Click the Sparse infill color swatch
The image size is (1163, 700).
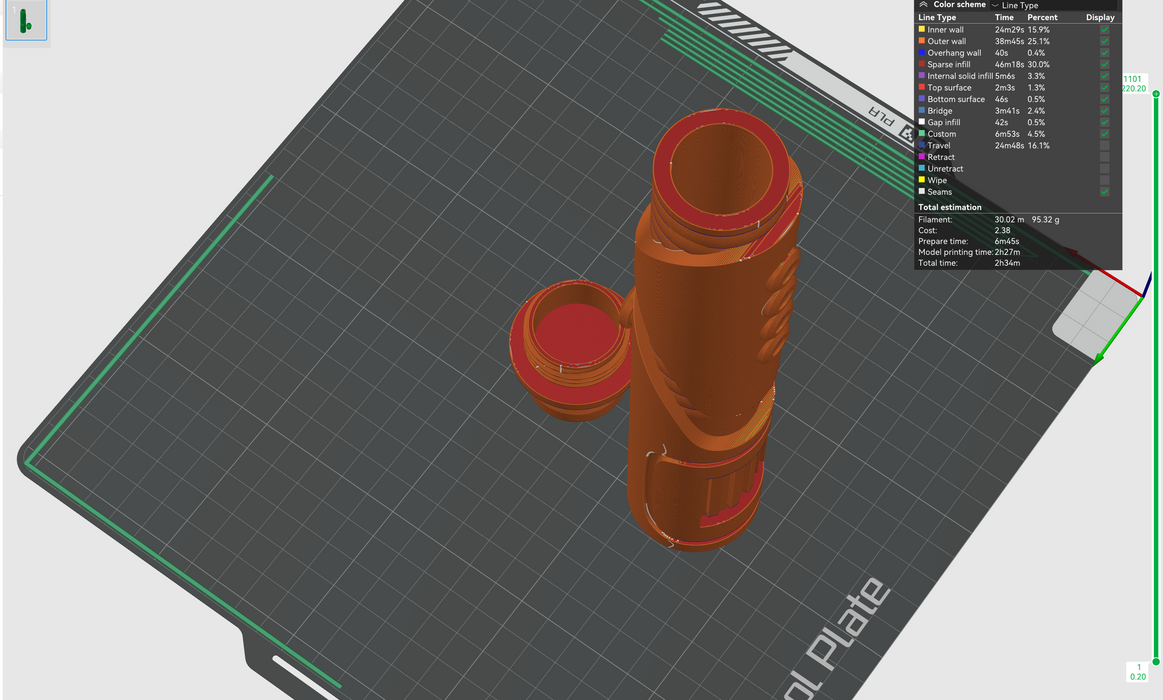point(922,65)
